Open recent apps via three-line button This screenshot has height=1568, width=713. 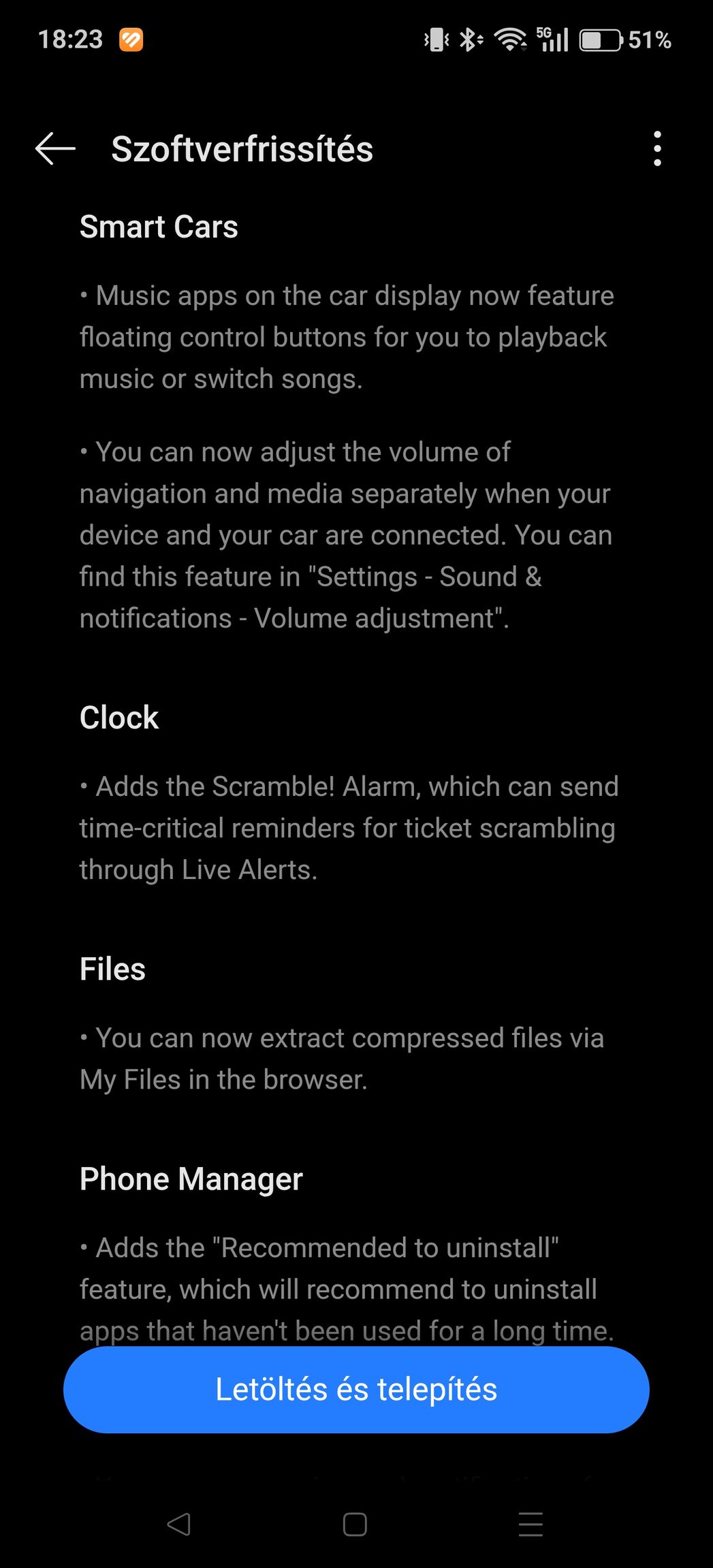point(530,1524)
